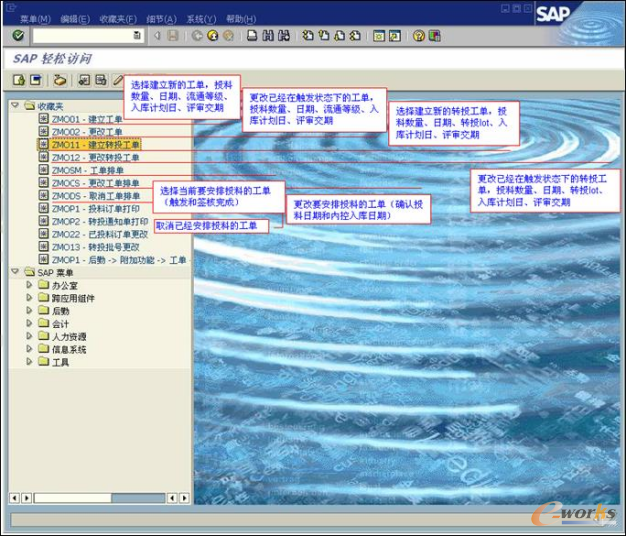Expand the 会计 folder
The height and width of the screenshot is (536, 626).
29,323
